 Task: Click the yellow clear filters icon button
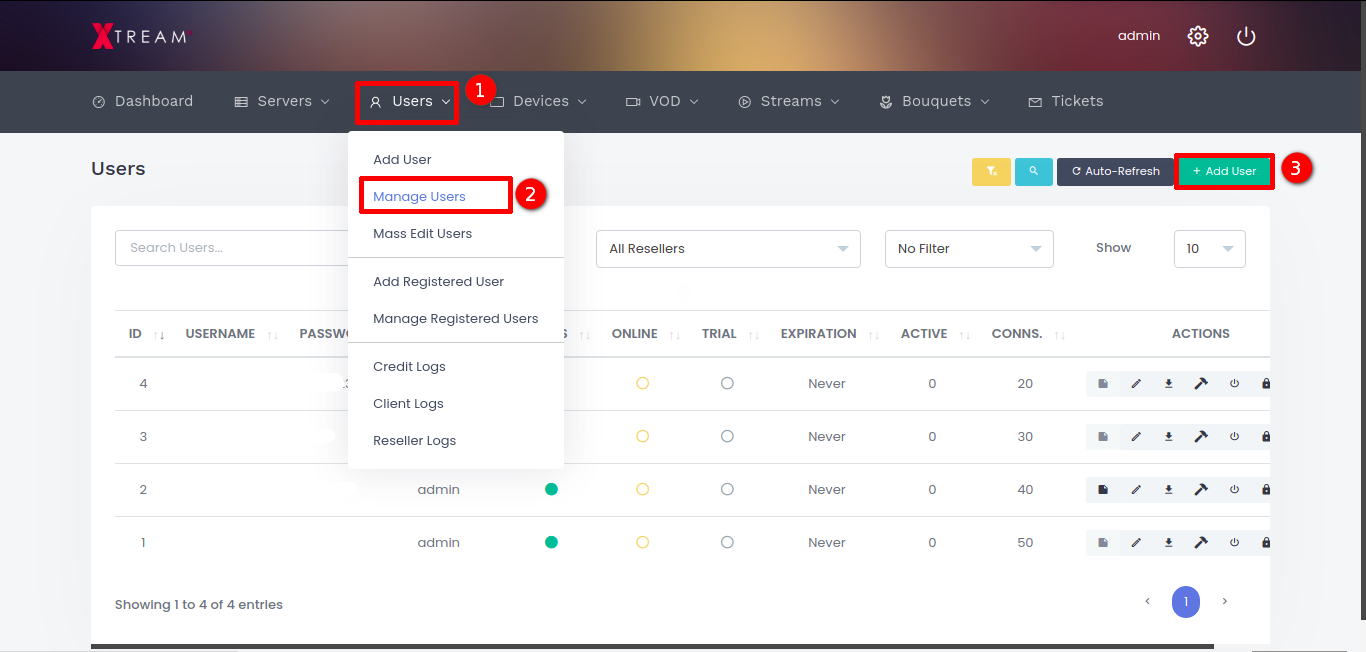coord(991,171)
